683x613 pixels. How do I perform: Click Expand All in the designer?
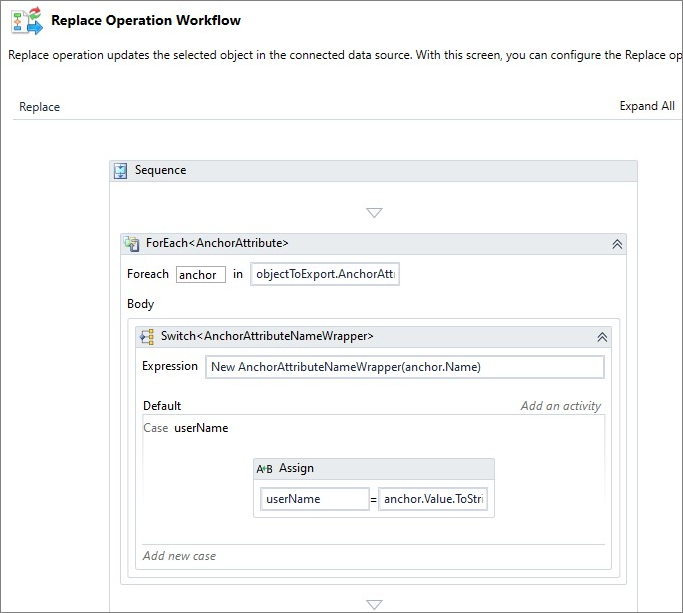(646, 106)
